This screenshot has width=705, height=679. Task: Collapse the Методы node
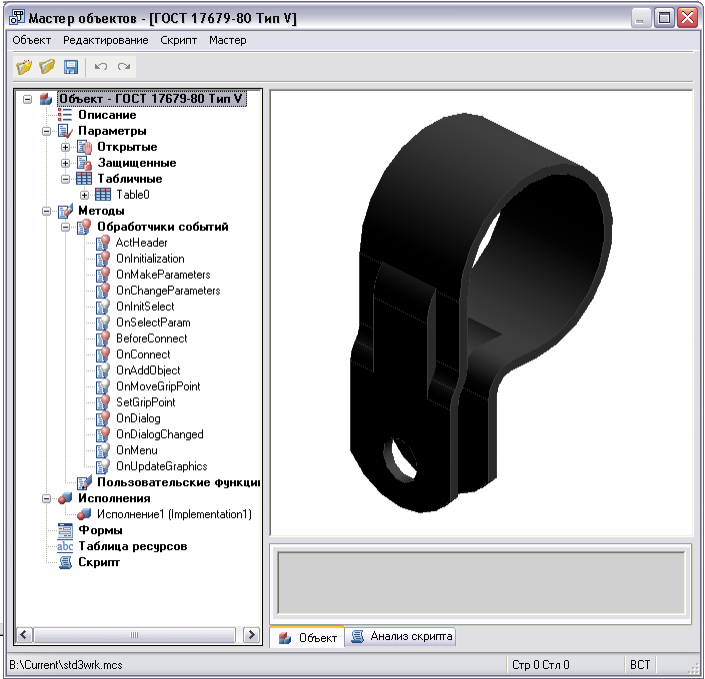click(x=46, y=211)
